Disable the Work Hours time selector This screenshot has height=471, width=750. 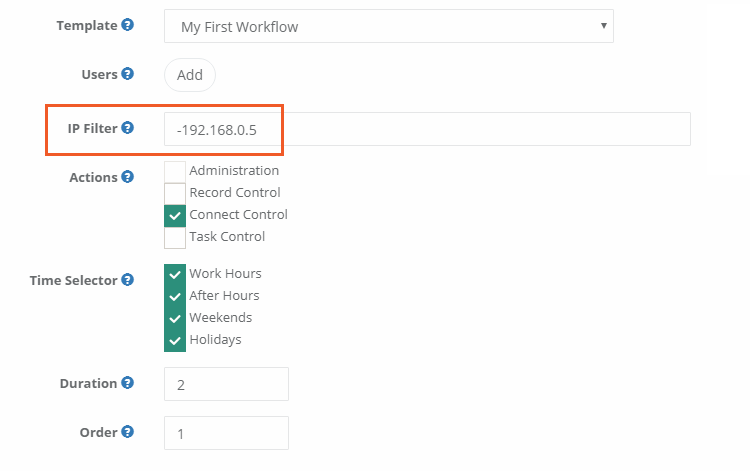[175, 274]
